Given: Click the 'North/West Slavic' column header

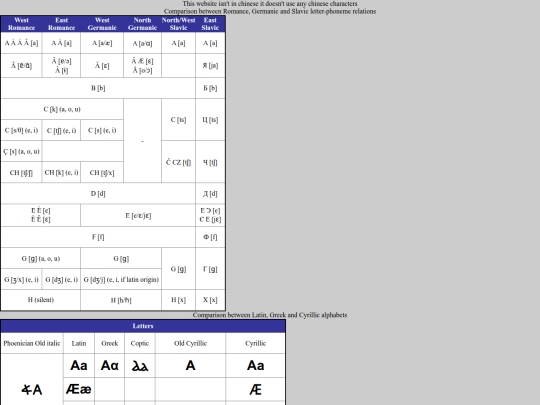Looking at the screenshot, I should pyautogui.click(x=178, y=24).
